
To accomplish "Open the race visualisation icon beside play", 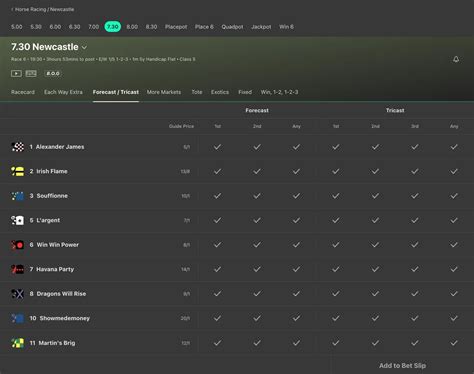I will coord(31,73).
